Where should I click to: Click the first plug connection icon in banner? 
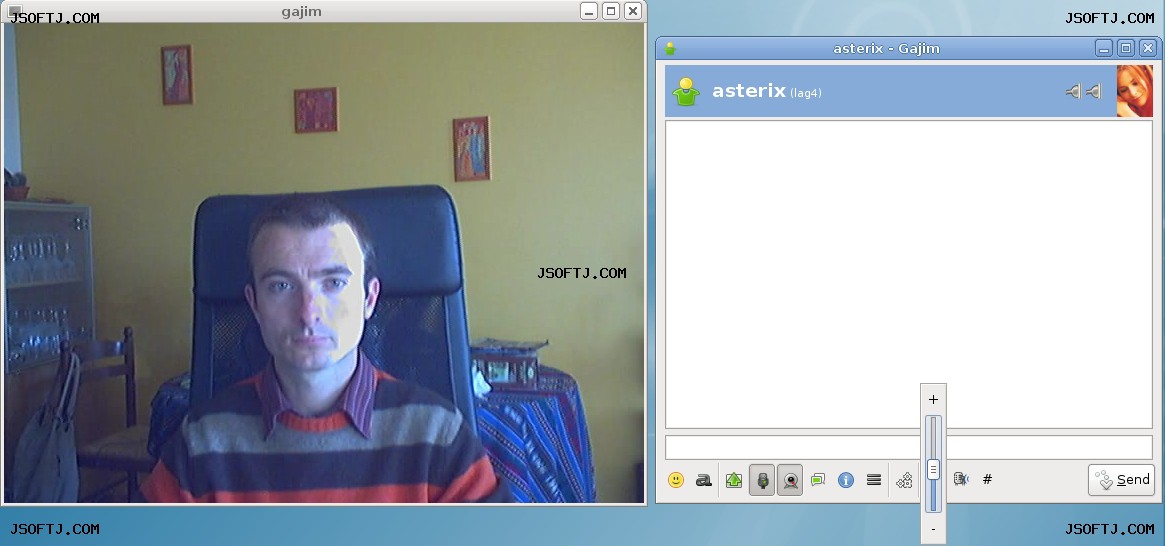pyautogui.click(x=1073, y=91)
